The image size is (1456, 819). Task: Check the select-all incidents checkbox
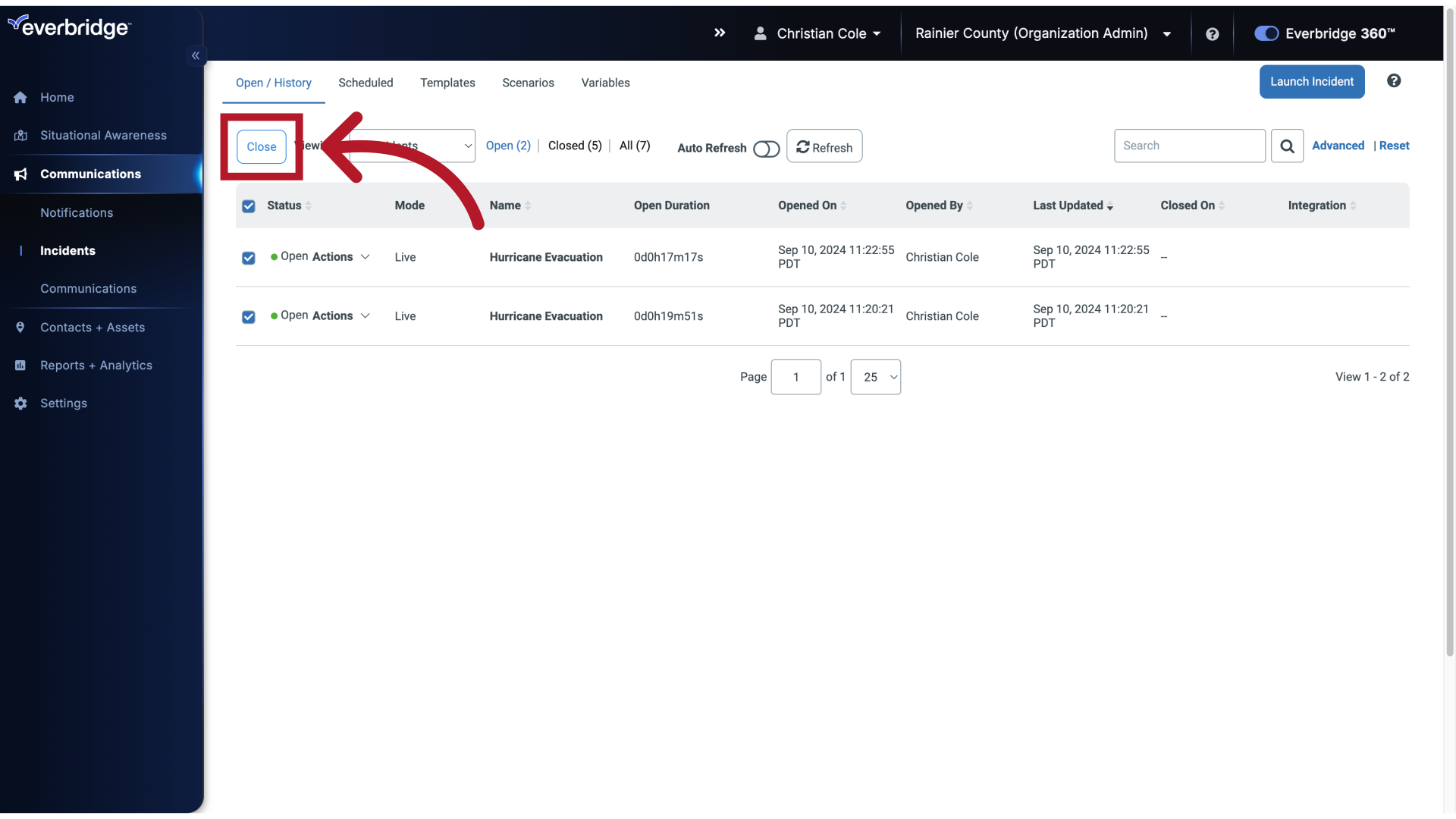(x=249, y=206)
